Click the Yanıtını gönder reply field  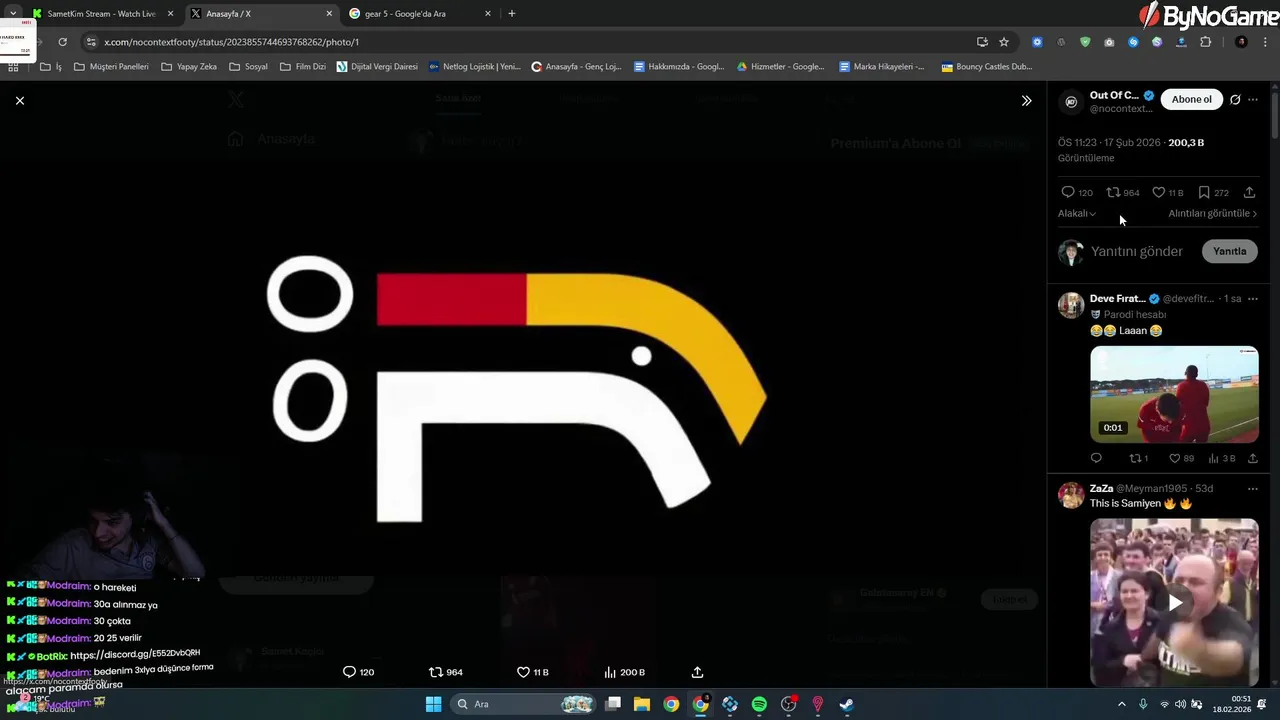coord(1137,251)
